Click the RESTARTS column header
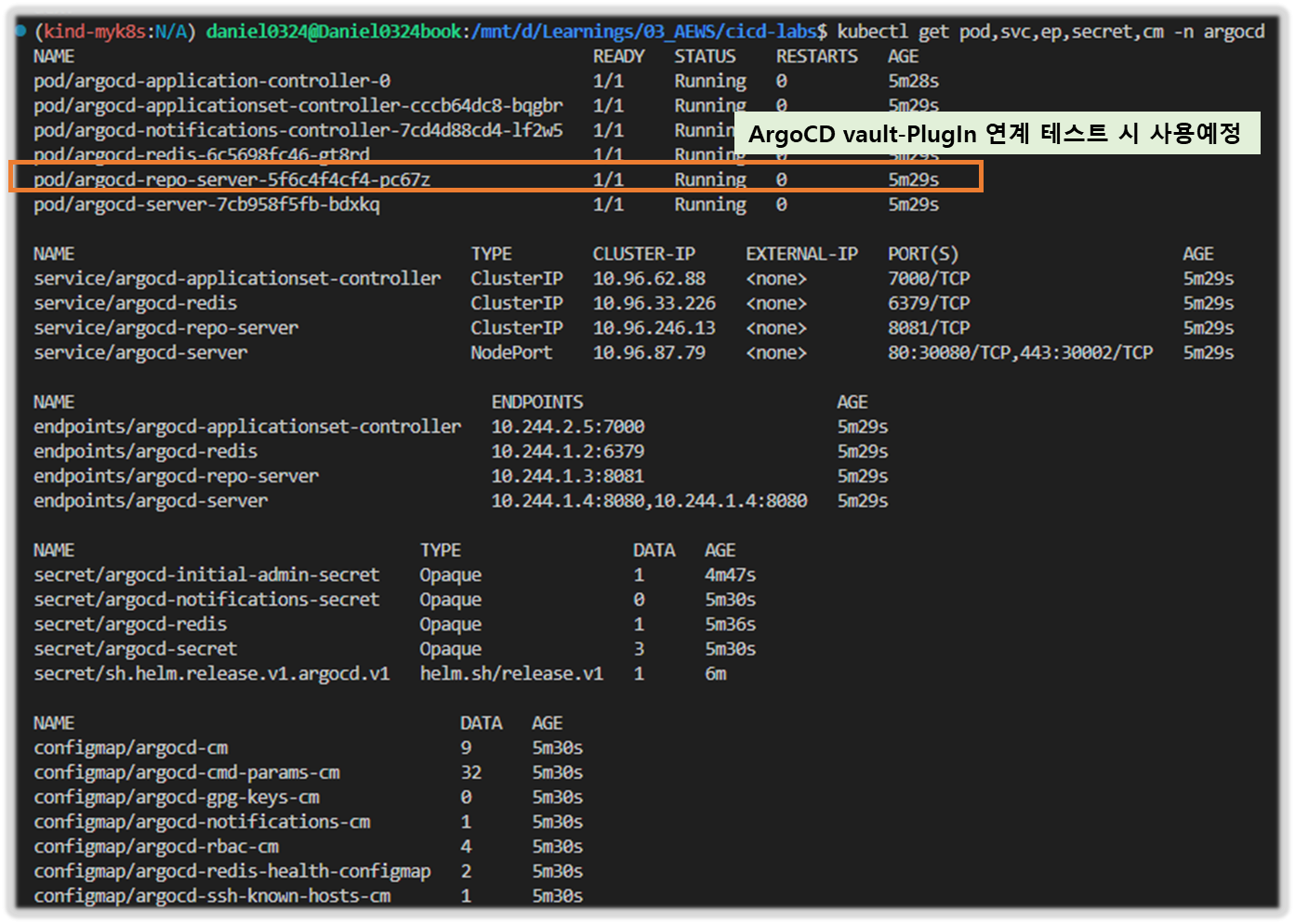 817,57
